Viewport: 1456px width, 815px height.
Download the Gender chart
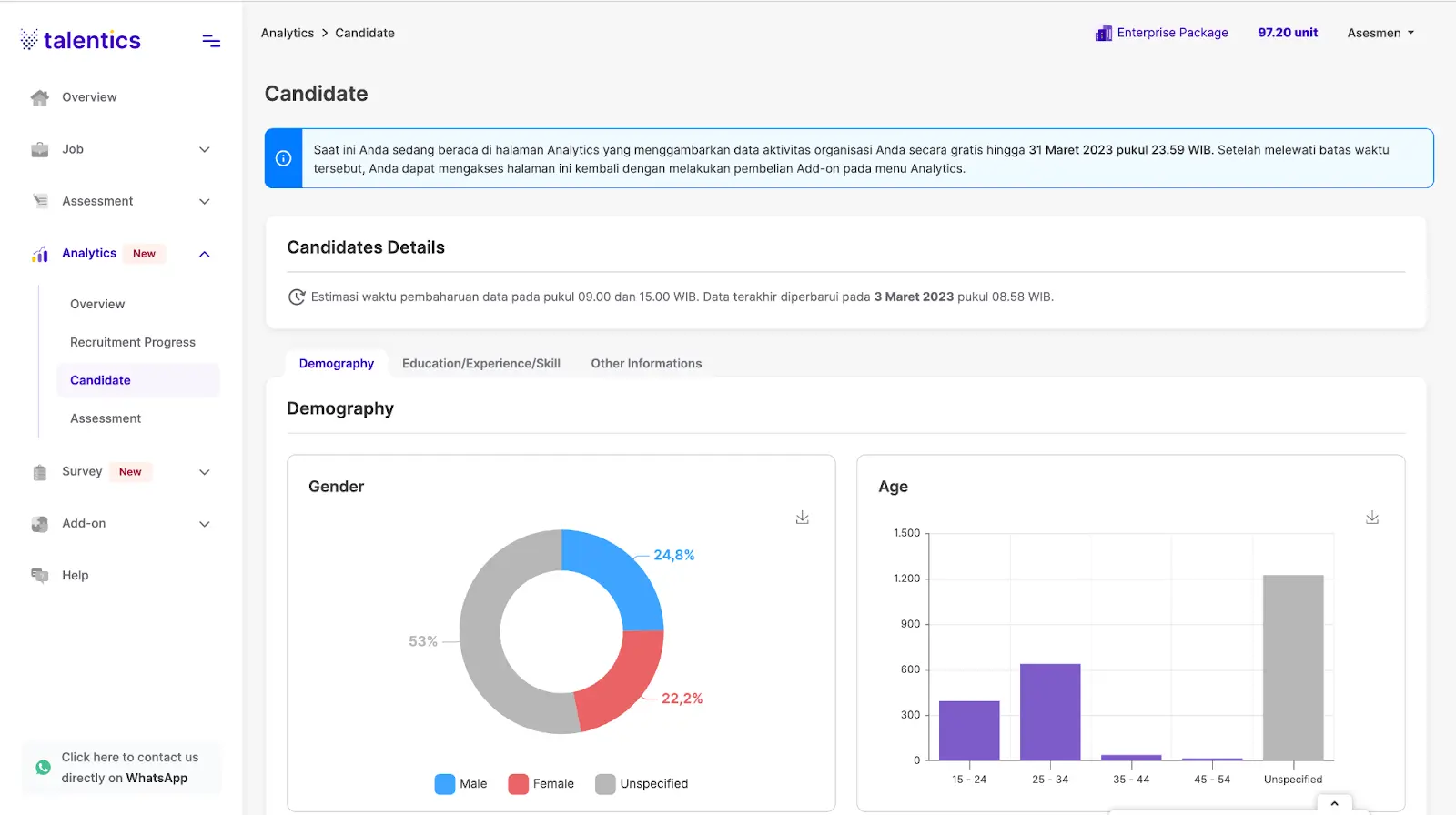[x=802, y=518]
